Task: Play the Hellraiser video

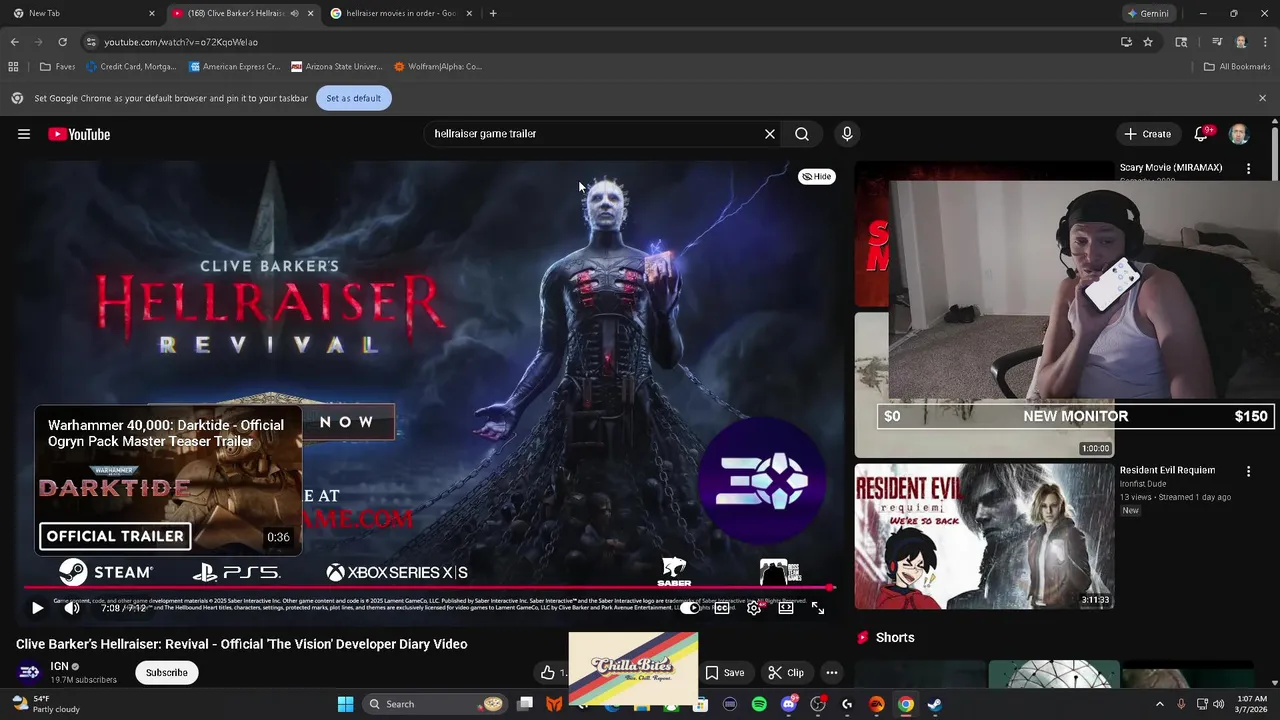Action: (37, 608)
